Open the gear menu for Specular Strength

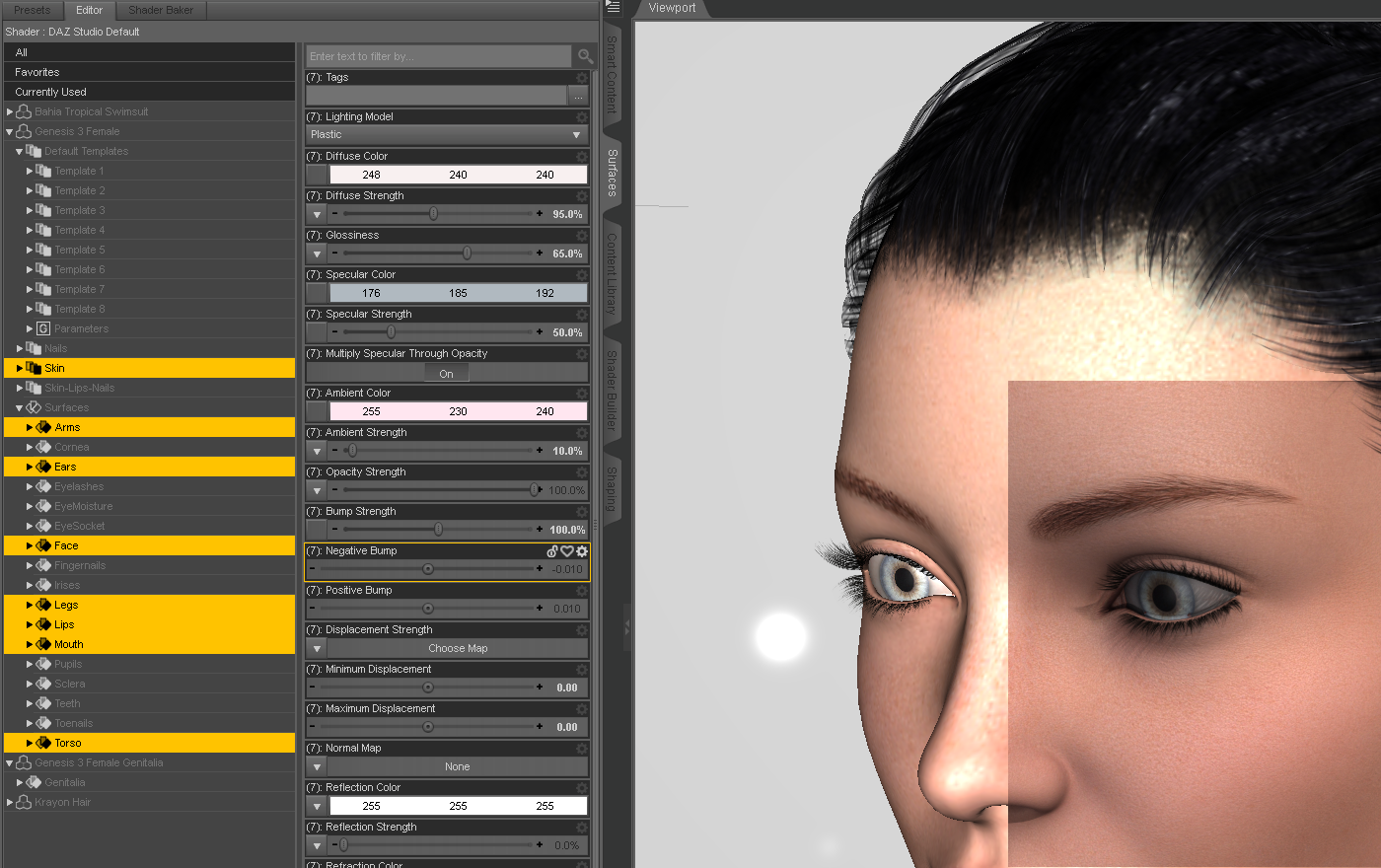(x=582, y=315)
